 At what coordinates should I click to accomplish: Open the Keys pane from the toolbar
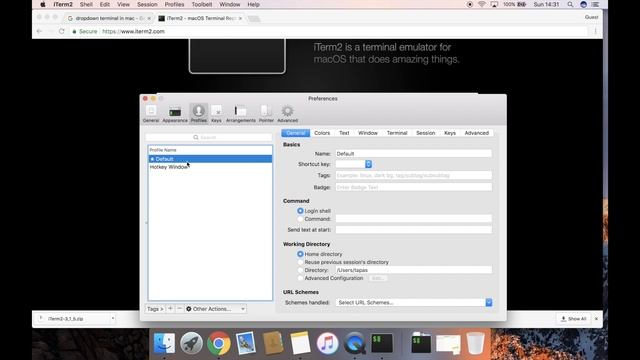[216, 113]
